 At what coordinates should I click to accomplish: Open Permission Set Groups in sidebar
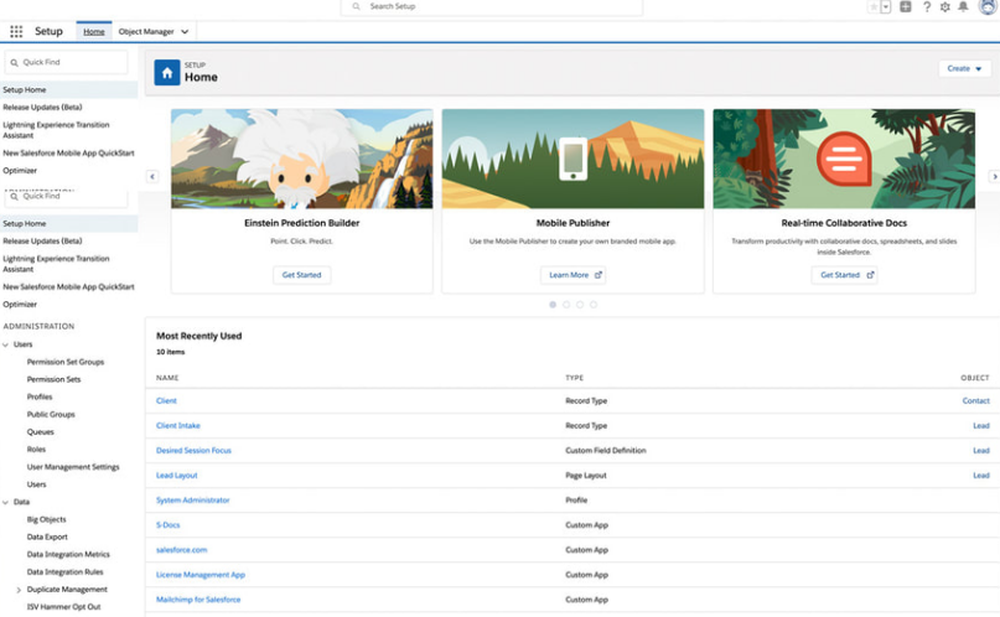(65, 362)
